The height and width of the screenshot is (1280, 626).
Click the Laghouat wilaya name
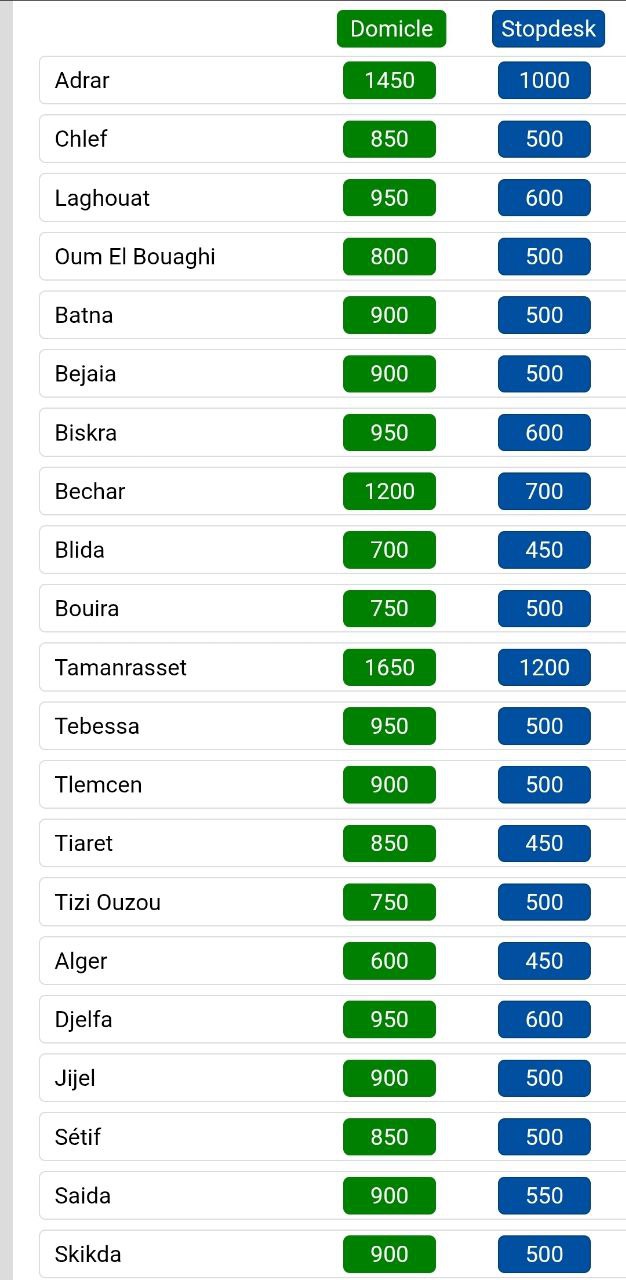[102, 198]
